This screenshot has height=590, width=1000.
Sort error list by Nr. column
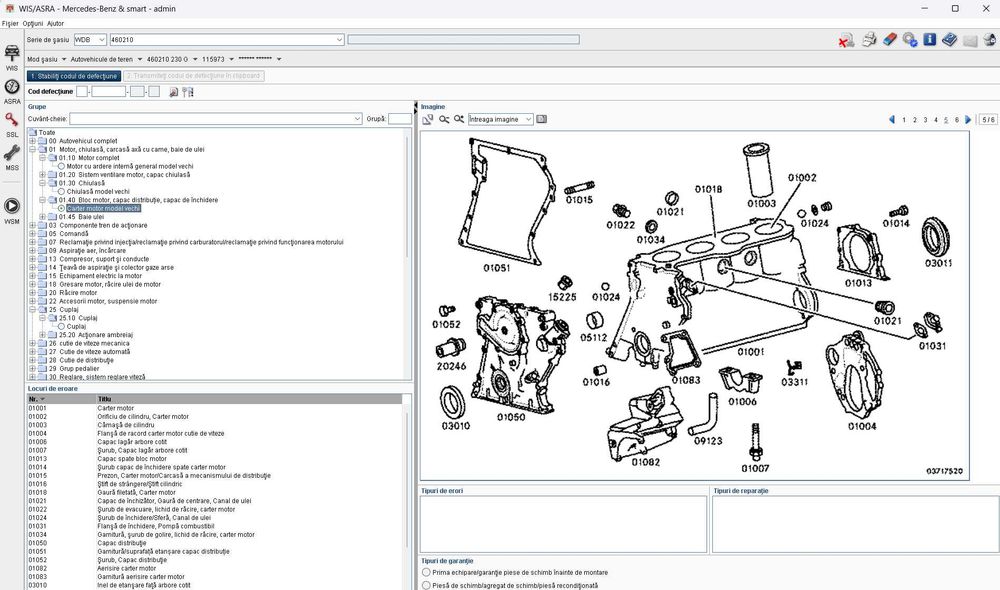coord(61,399)
